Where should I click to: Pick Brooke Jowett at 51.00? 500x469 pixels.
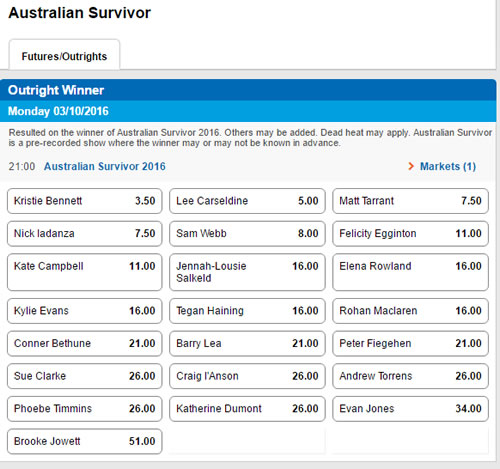tap(85, 442)
